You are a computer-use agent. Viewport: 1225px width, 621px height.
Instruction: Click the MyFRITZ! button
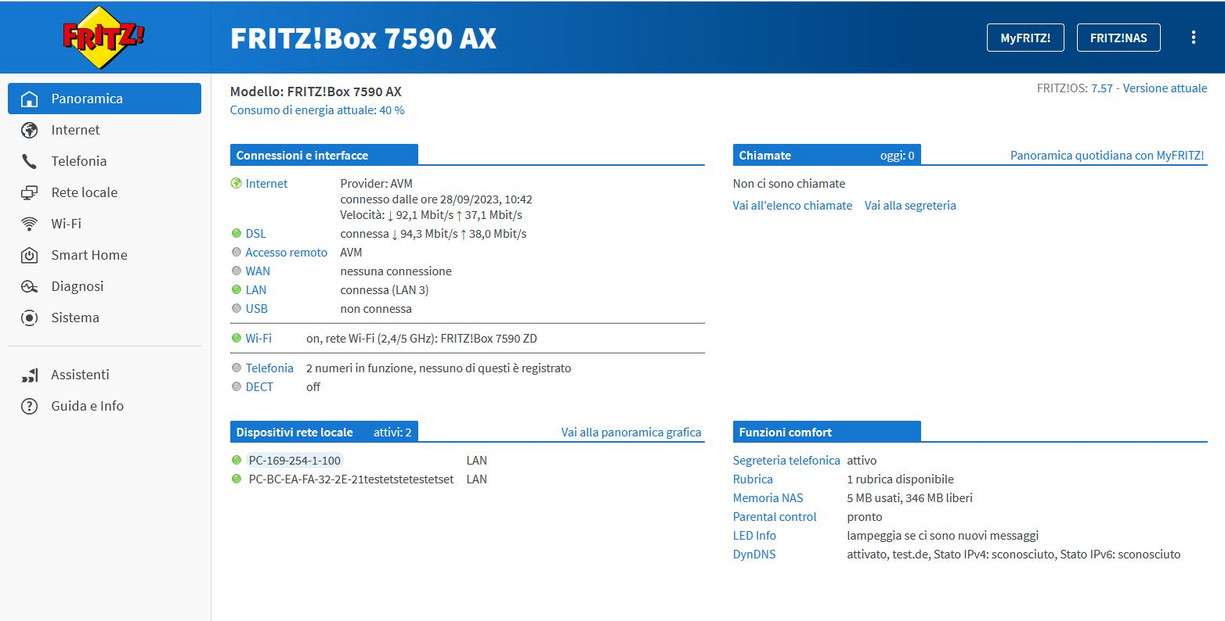[x=1025, y=38]
